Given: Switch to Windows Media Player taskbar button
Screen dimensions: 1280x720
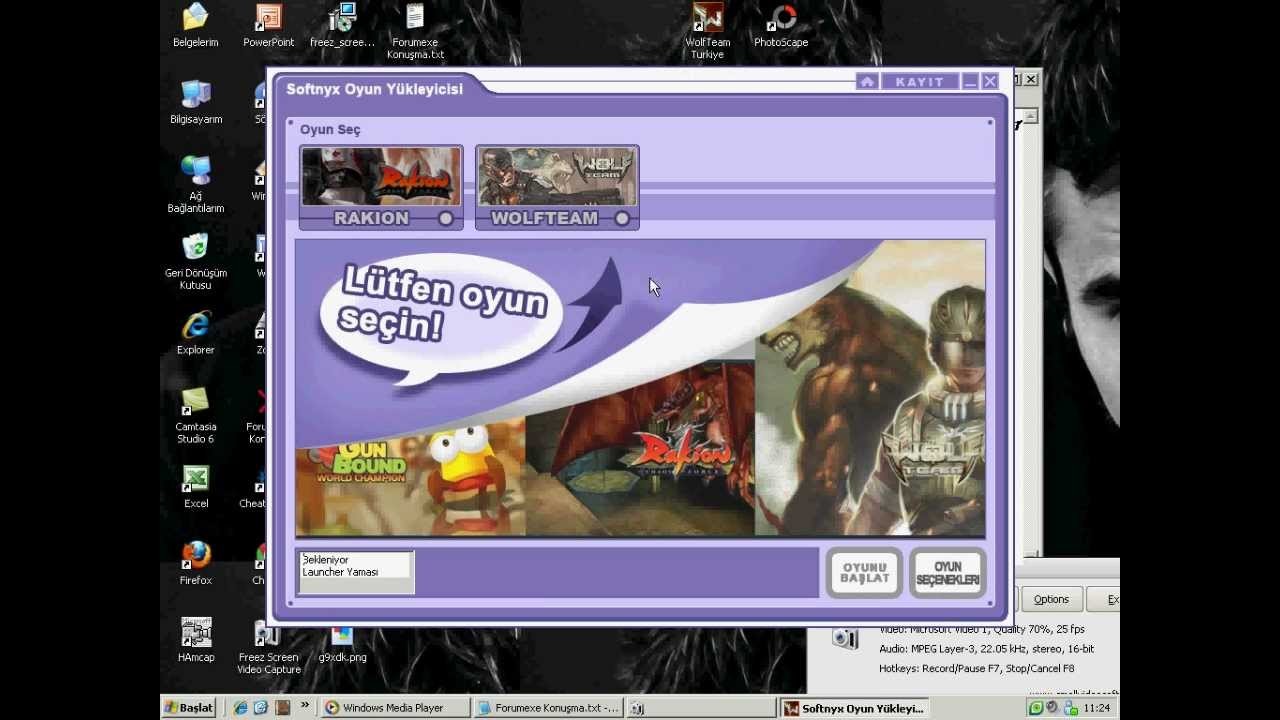Looking at the screenshot, I should (396, 708).
